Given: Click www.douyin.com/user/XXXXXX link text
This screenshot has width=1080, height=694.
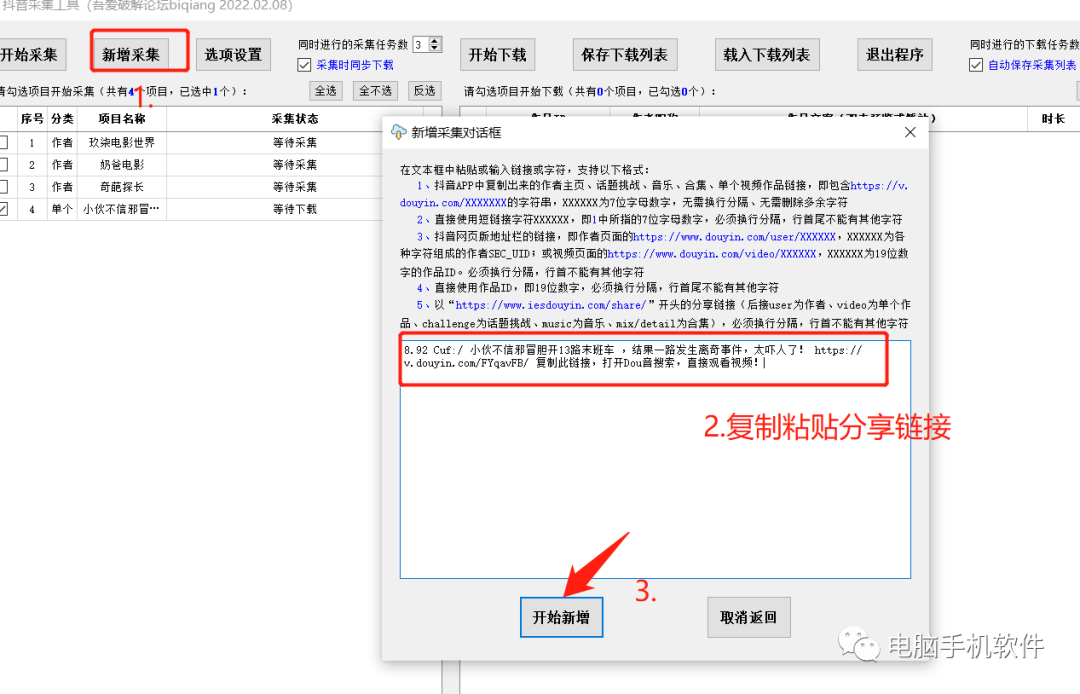Looking at the screenshot, I should pos(734,236).
